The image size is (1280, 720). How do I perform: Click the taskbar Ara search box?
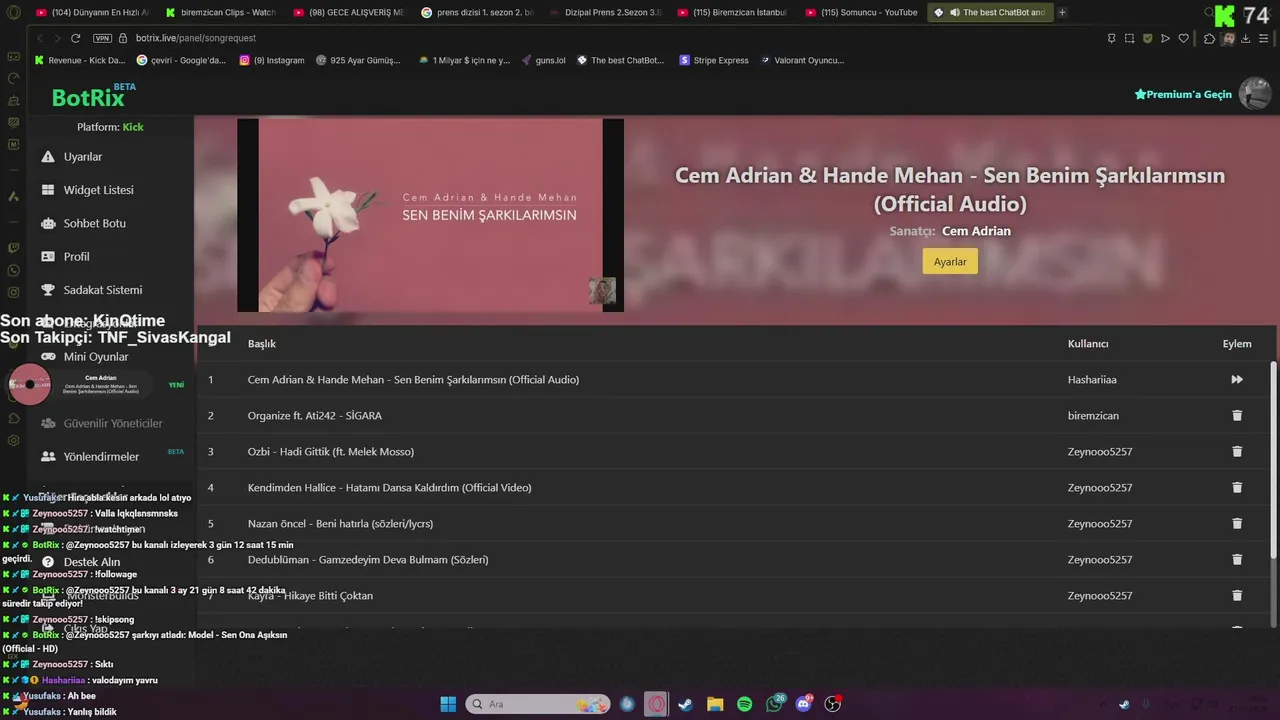pyautogui.click(x=538, y=704)
